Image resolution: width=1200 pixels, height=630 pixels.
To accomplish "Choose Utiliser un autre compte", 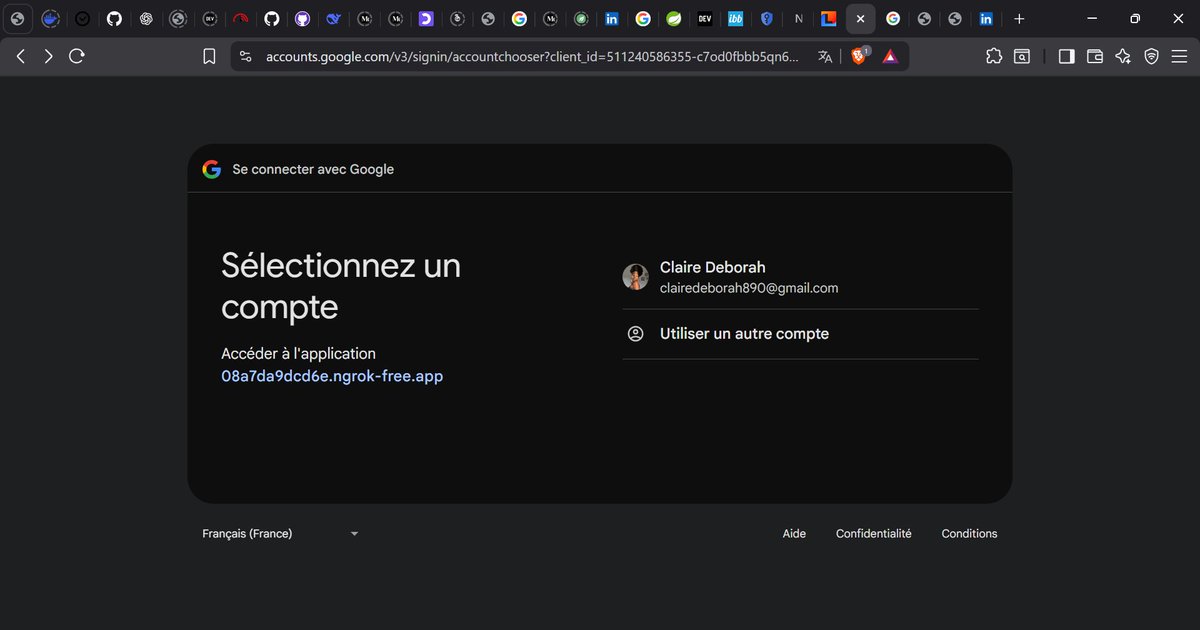I will pyautogui.click(x=800, y=334).
